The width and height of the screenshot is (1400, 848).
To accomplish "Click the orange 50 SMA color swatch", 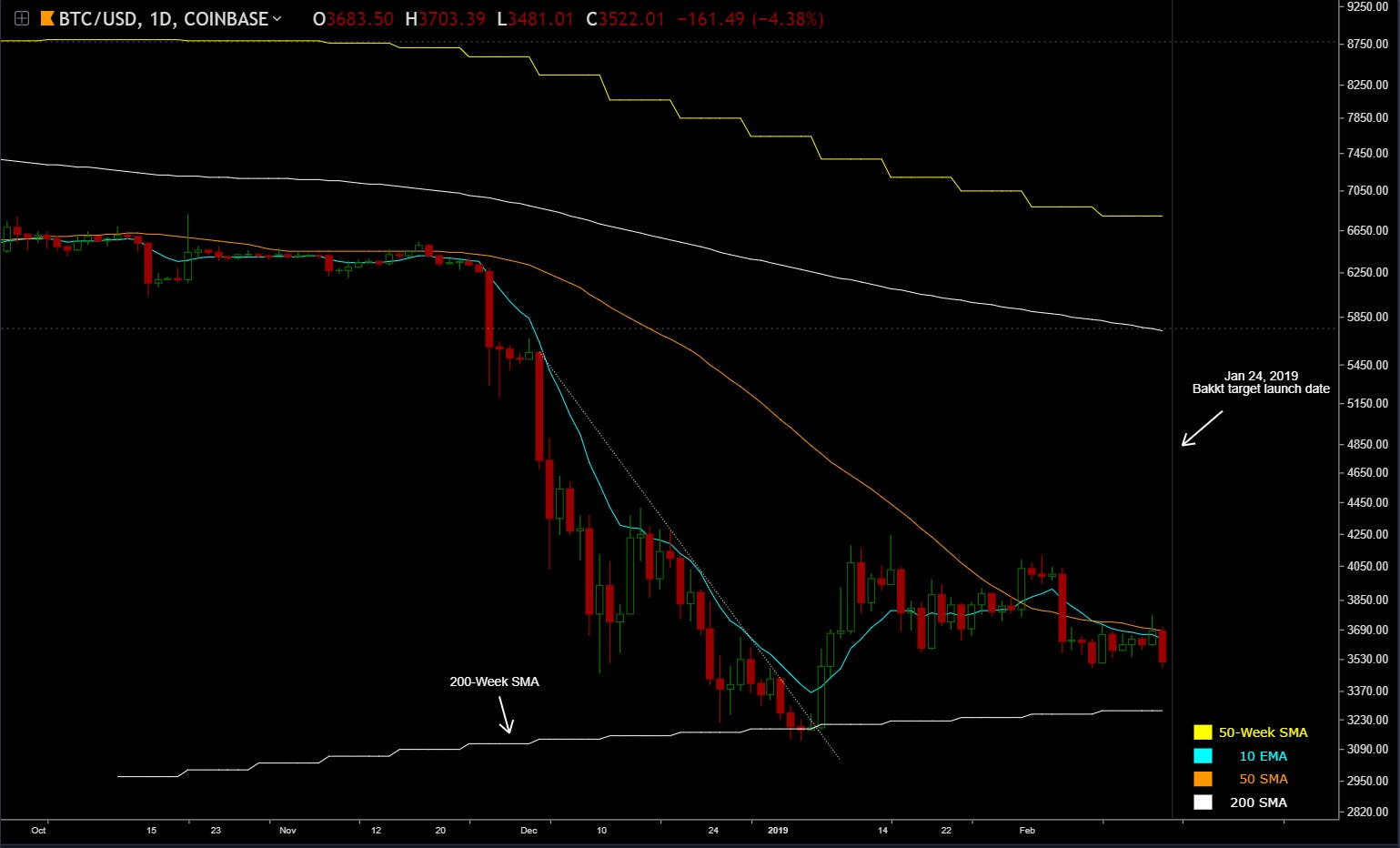I will click(x=1203, y=779).
